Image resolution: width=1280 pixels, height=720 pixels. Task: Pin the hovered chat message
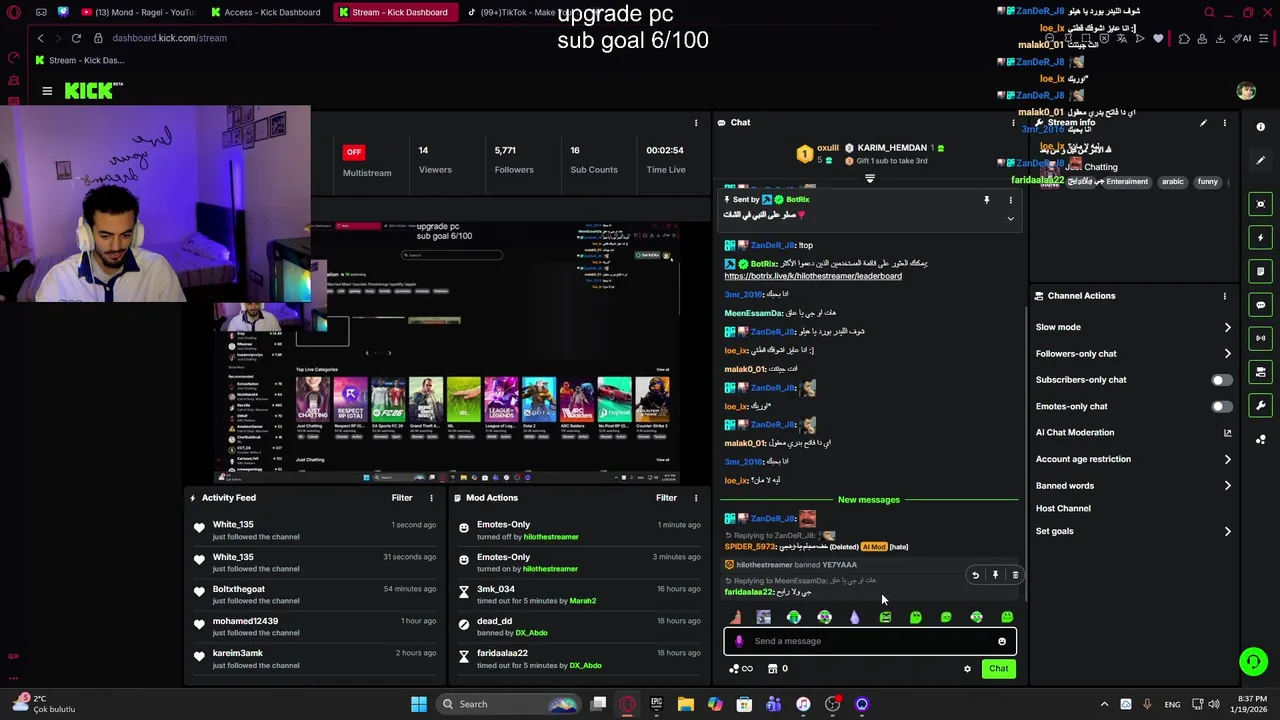[995, 575]
